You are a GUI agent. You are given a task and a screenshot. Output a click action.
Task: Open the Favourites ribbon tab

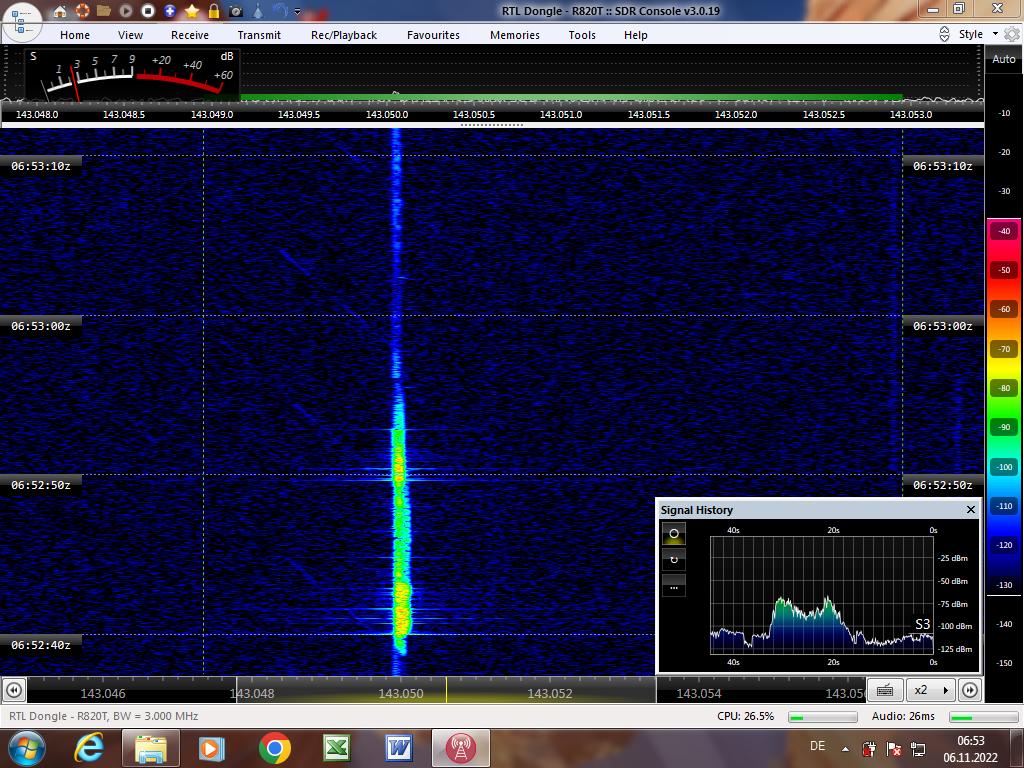click(434, 35)
